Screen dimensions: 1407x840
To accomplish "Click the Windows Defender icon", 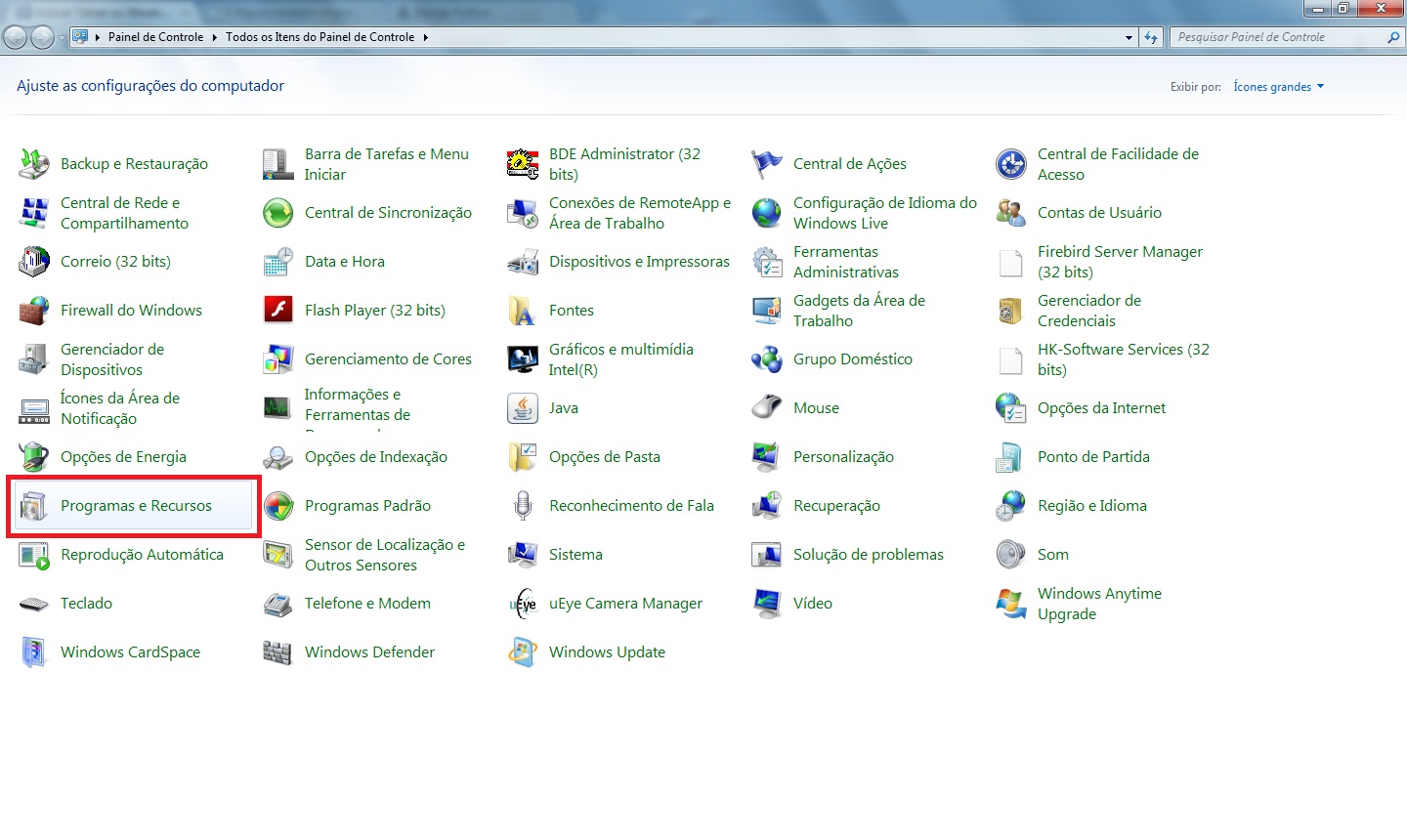I will click(x=278, y=652).
